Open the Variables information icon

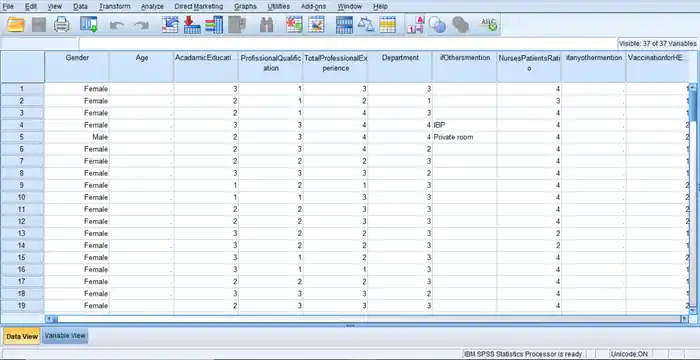click(214, 25)
